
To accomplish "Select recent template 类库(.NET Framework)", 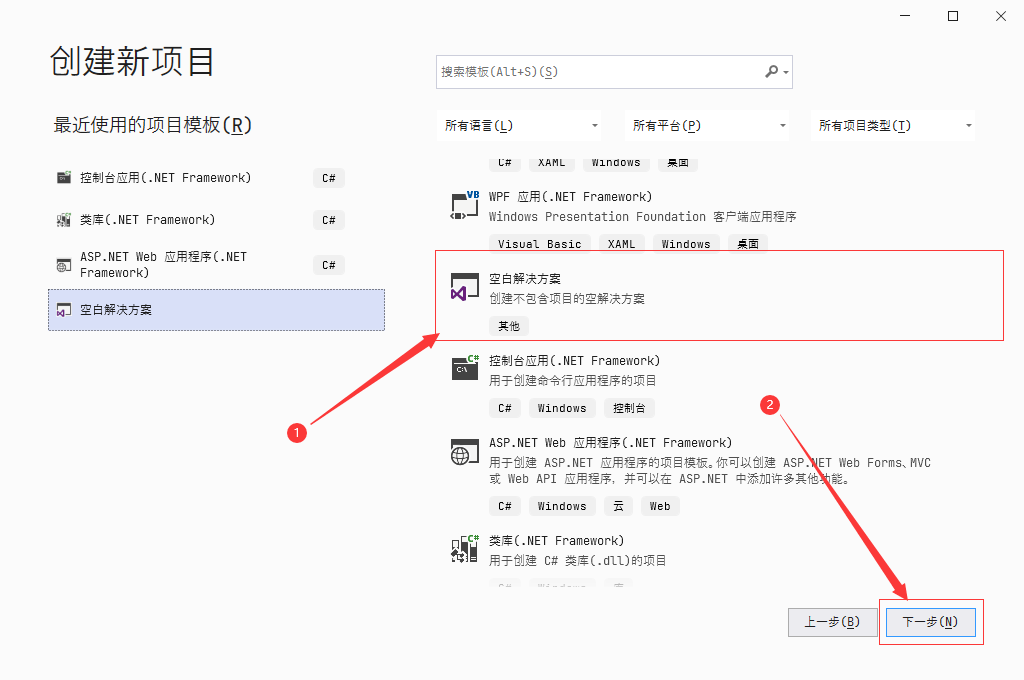I will coord(216,220).
